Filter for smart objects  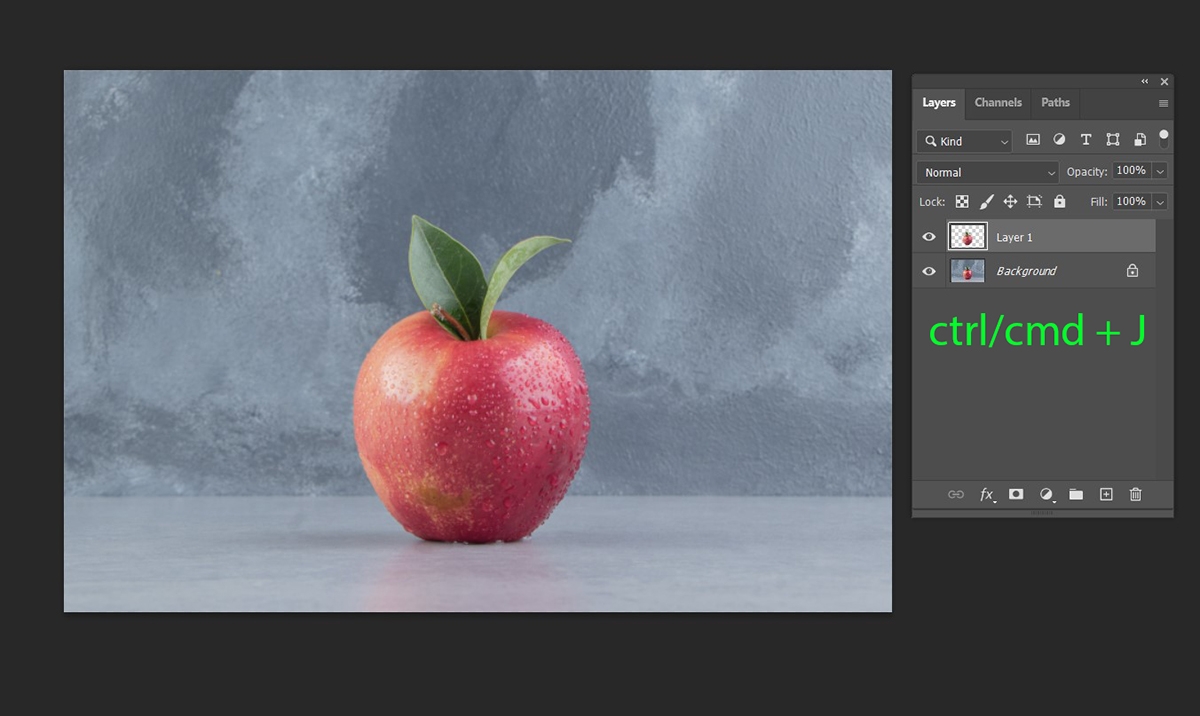[x=1138, y=140]
